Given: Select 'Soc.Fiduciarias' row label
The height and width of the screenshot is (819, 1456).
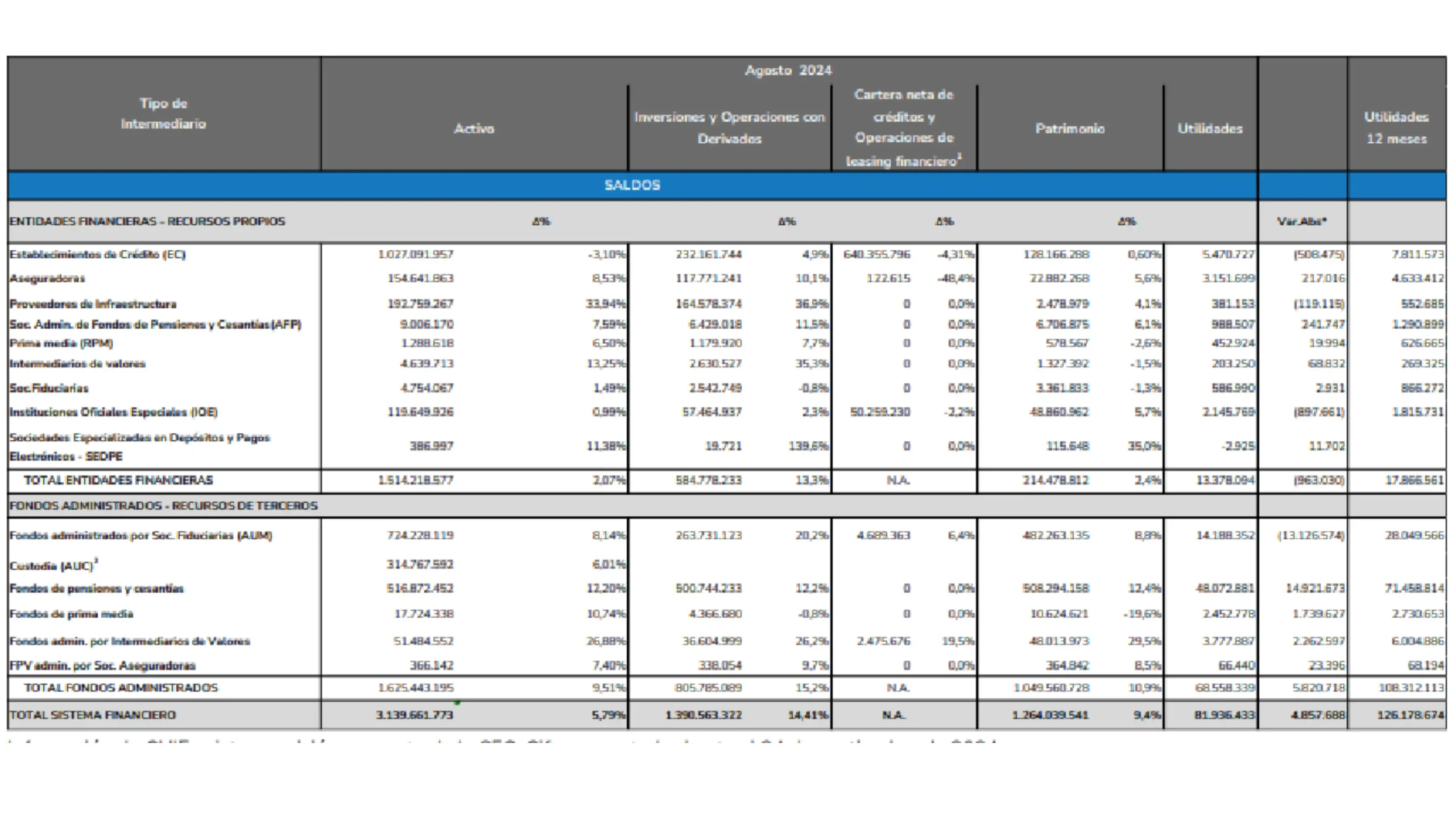Looking at the screenshot, I should [49, 388].
